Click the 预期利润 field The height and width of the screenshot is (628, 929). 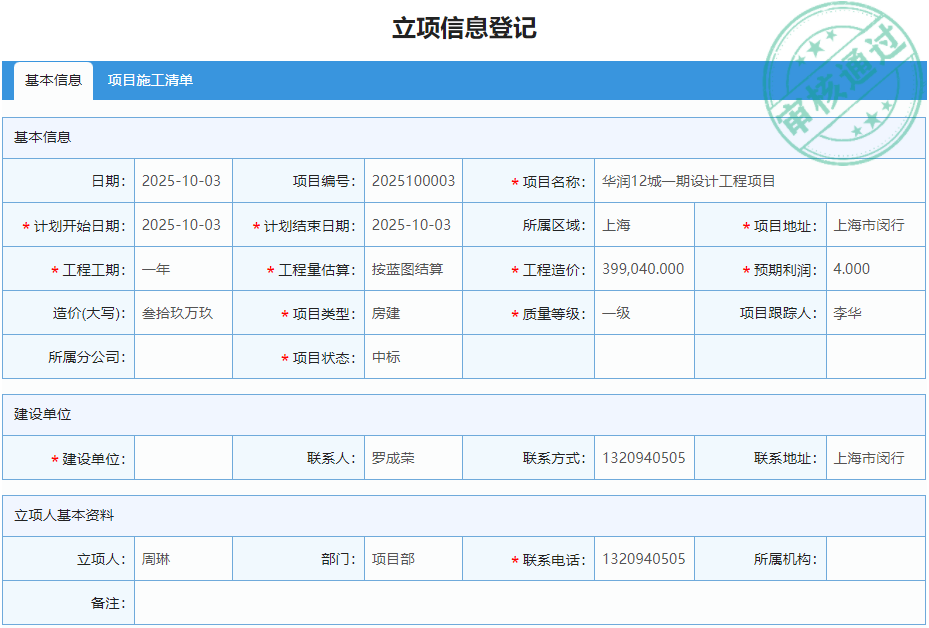(x=875, y=269)
